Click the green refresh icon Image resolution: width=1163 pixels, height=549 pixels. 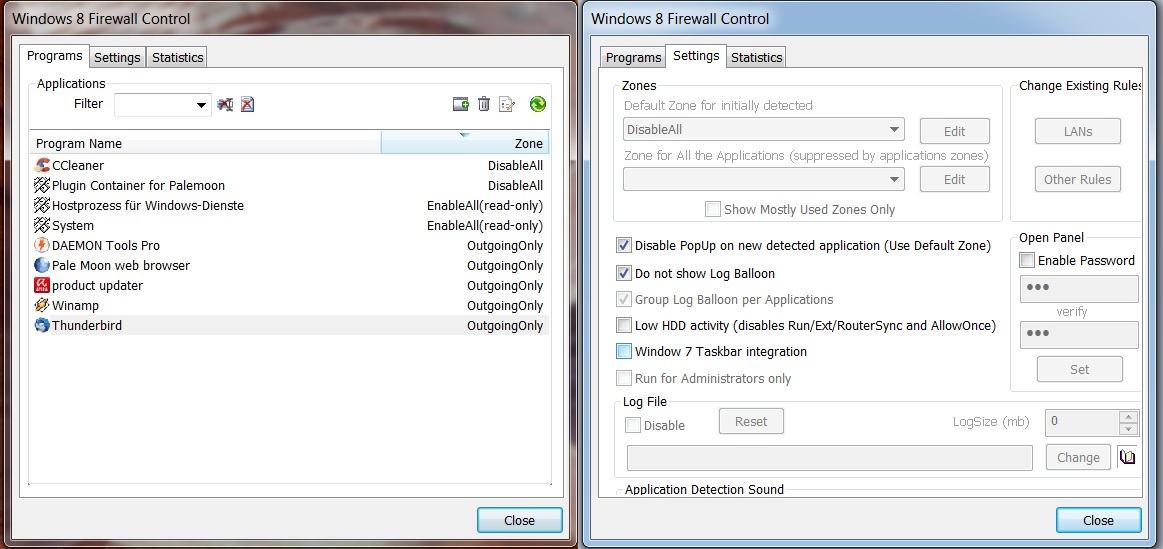pos(538,104)
